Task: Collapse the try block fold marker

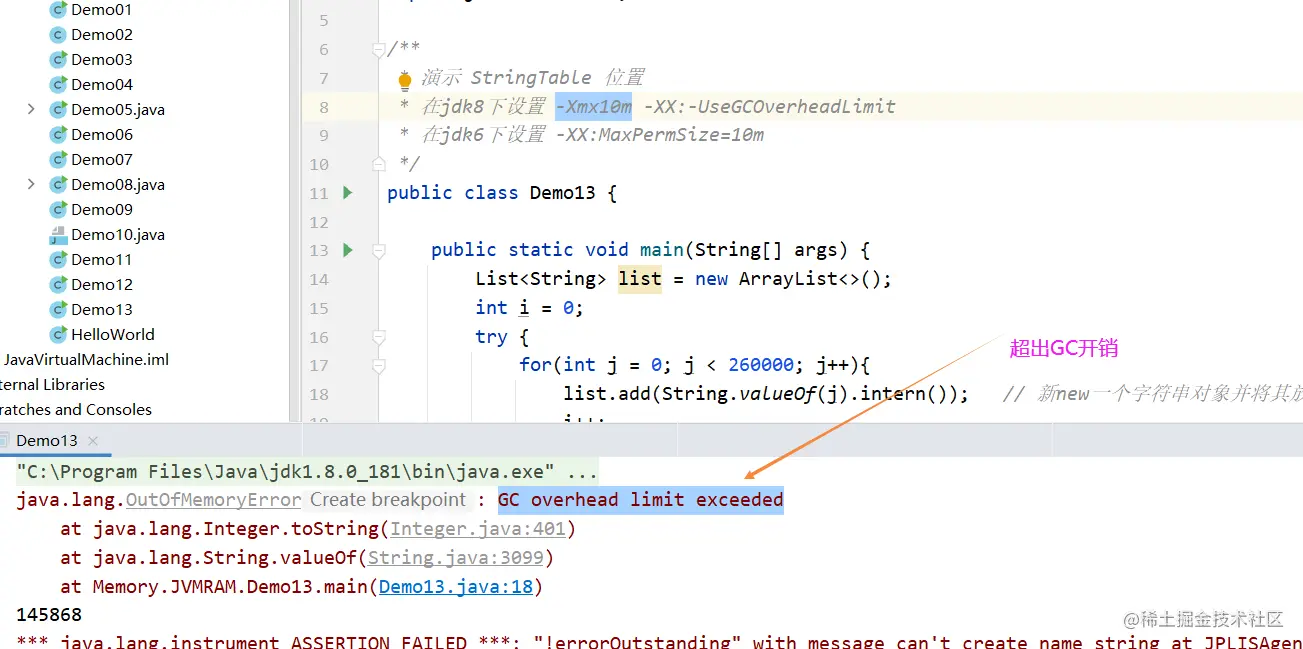Action: pos(378,337)
